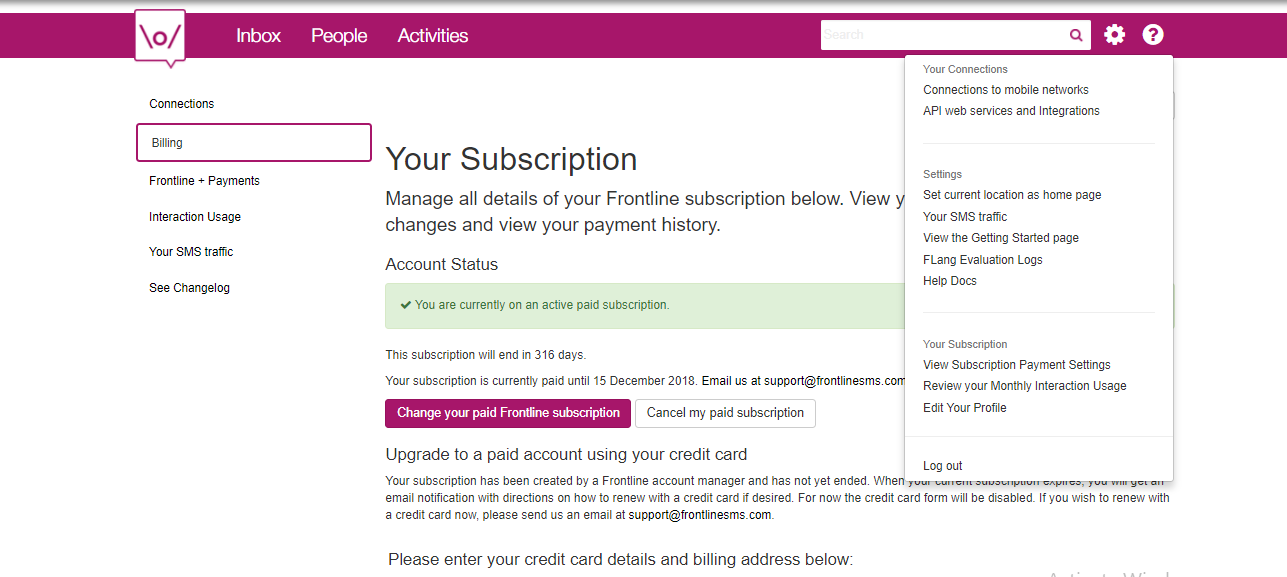Select Connections in the sidebar
This screenshot has height=577, width=1287.
(182, 104)
